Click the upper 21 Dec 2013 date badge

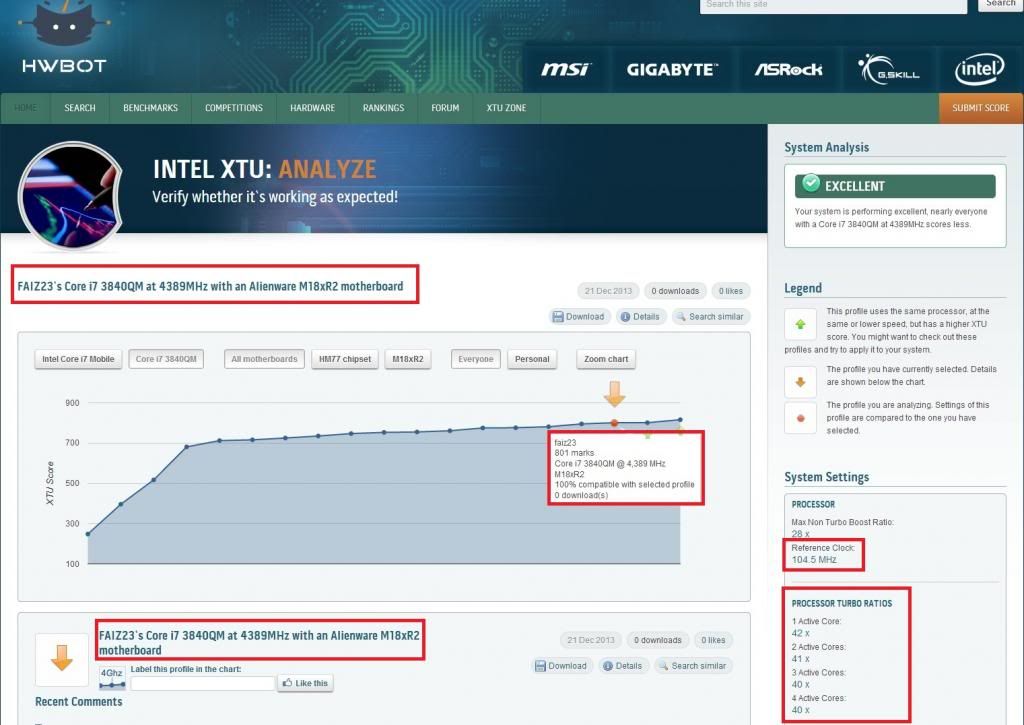[x=608, y=291]
